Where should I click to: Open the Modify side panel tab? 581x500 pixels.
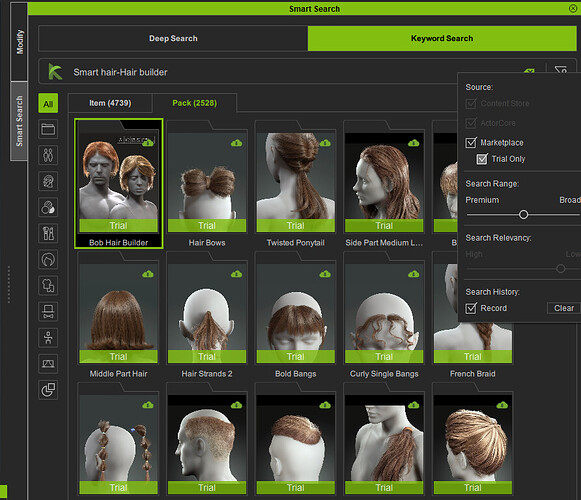19,42
